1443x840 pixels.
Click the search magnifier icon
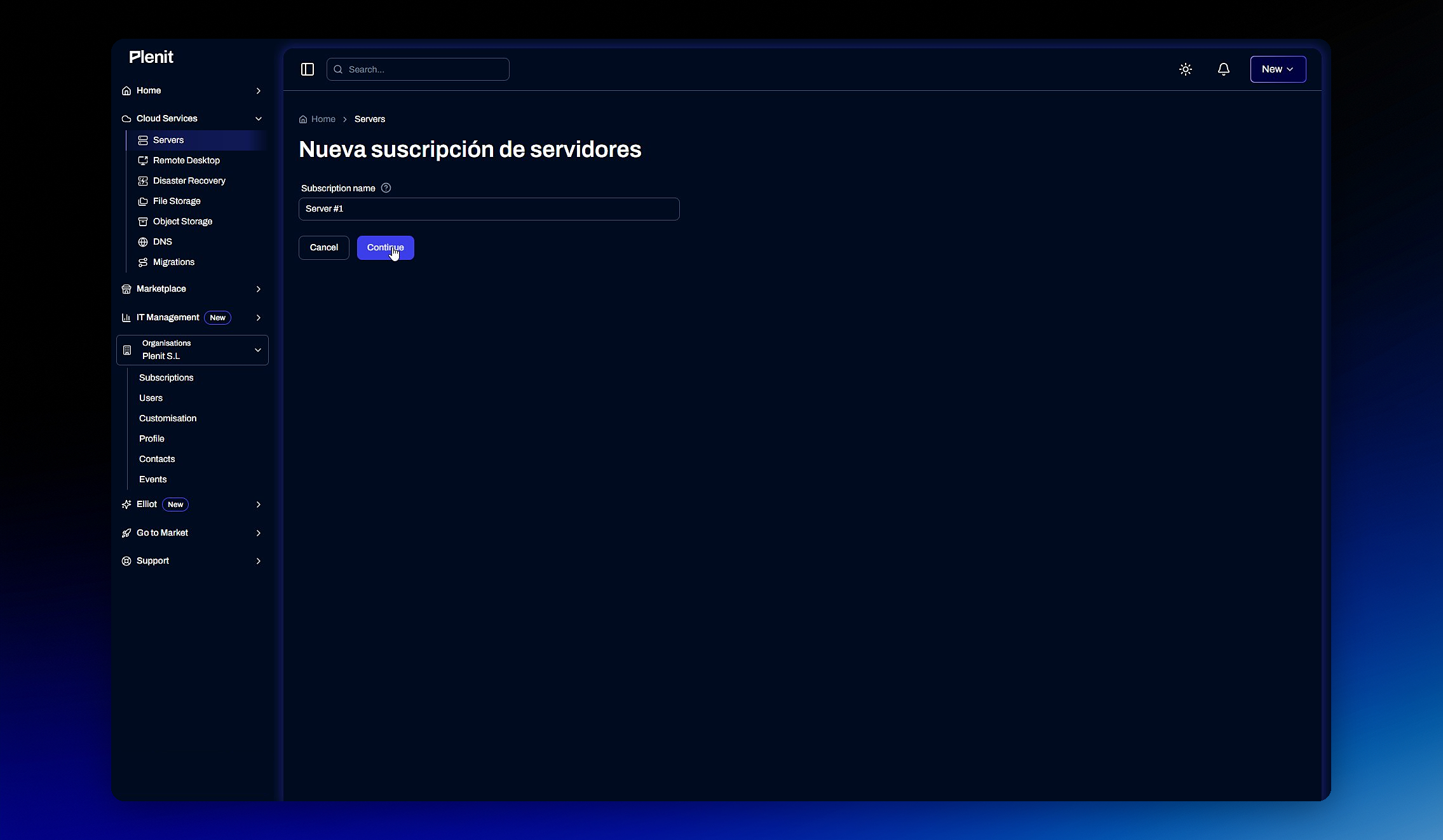[x=338, y=69]
